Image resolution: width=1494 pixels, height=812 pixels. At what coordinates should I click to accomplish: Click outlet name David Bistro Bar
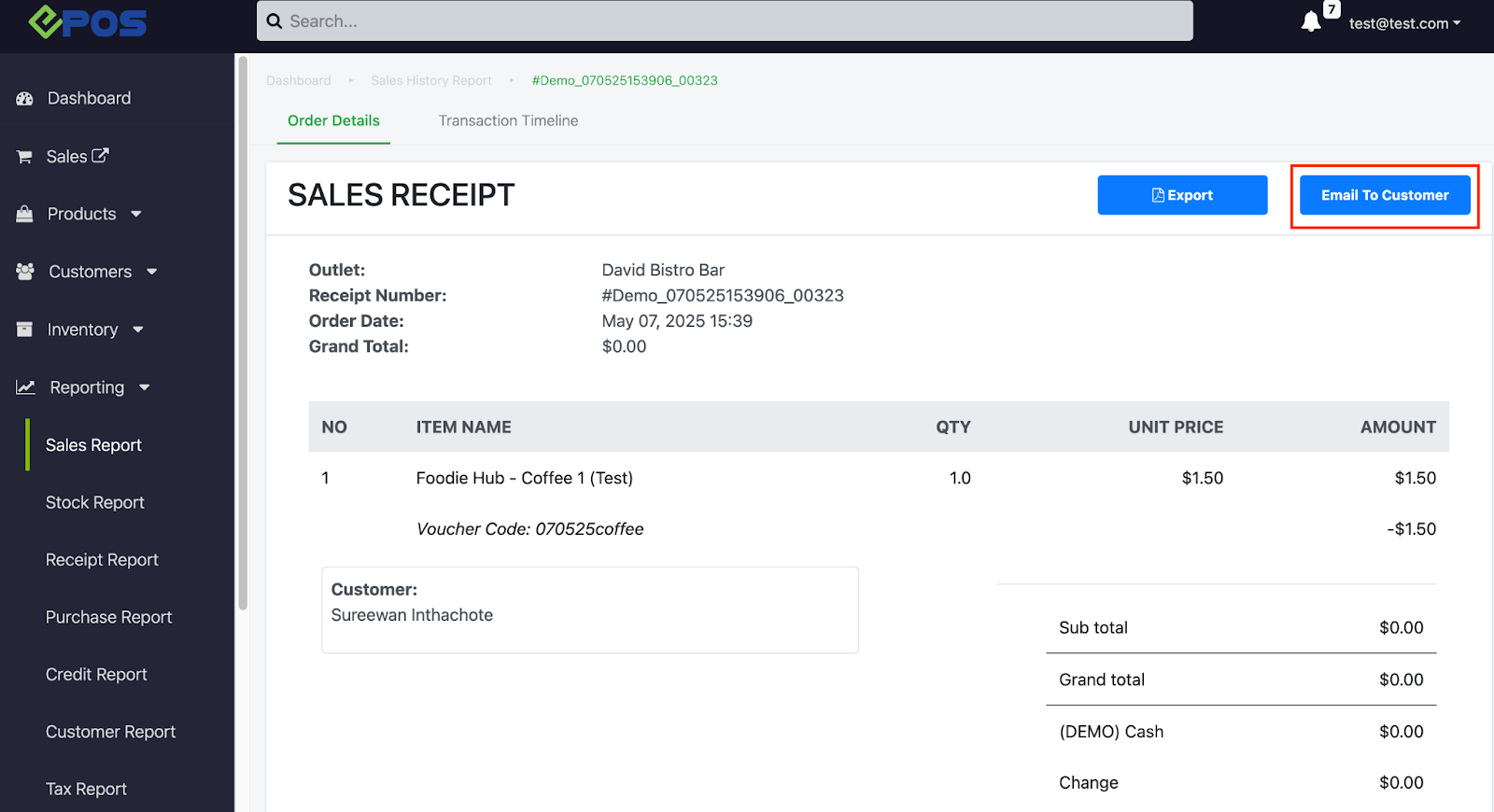[x=663, y=270]
